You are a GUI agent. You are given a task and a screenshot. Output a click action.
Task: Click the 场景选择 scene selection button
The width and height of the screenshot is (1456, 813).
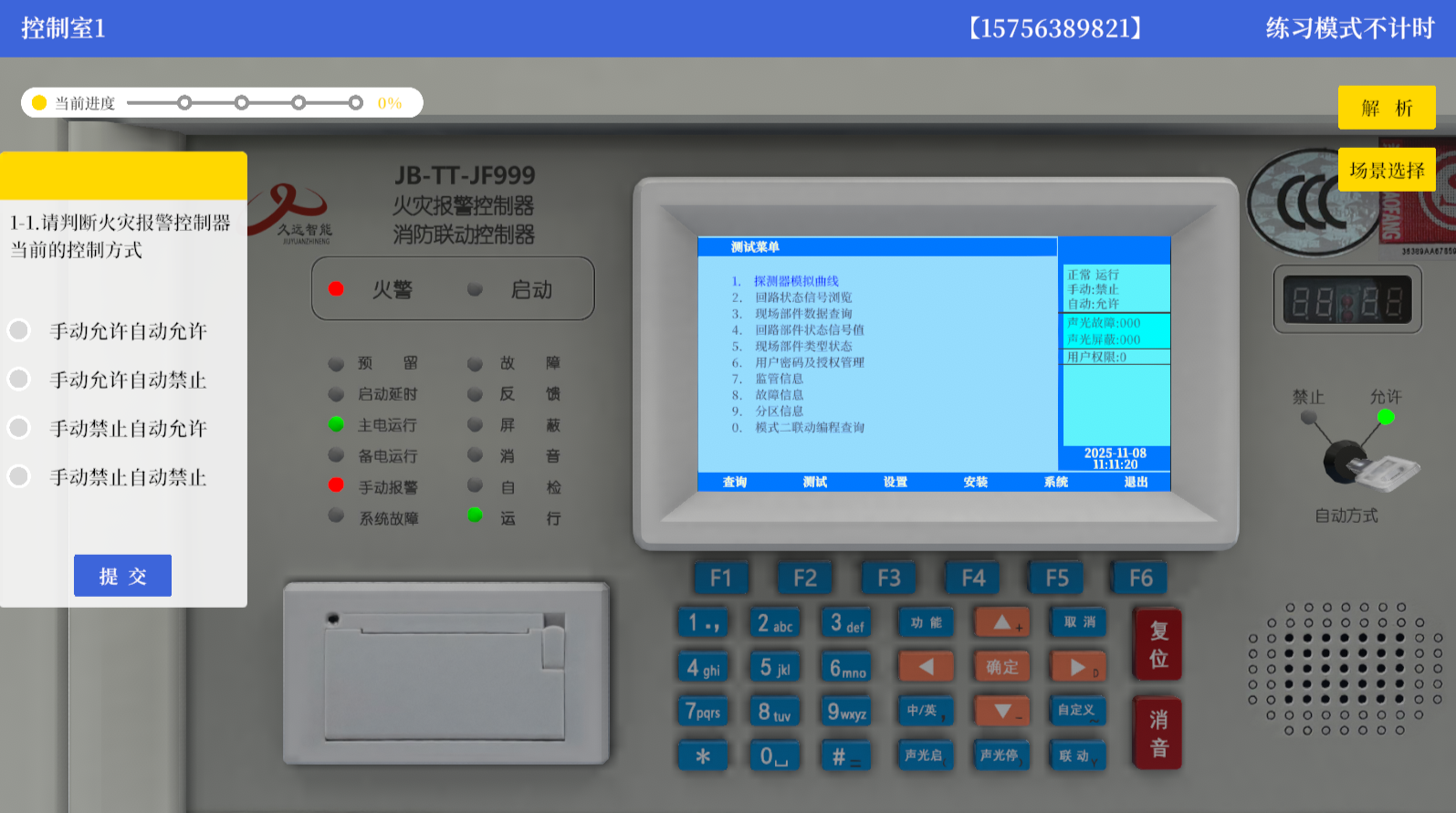[1386, 170]
